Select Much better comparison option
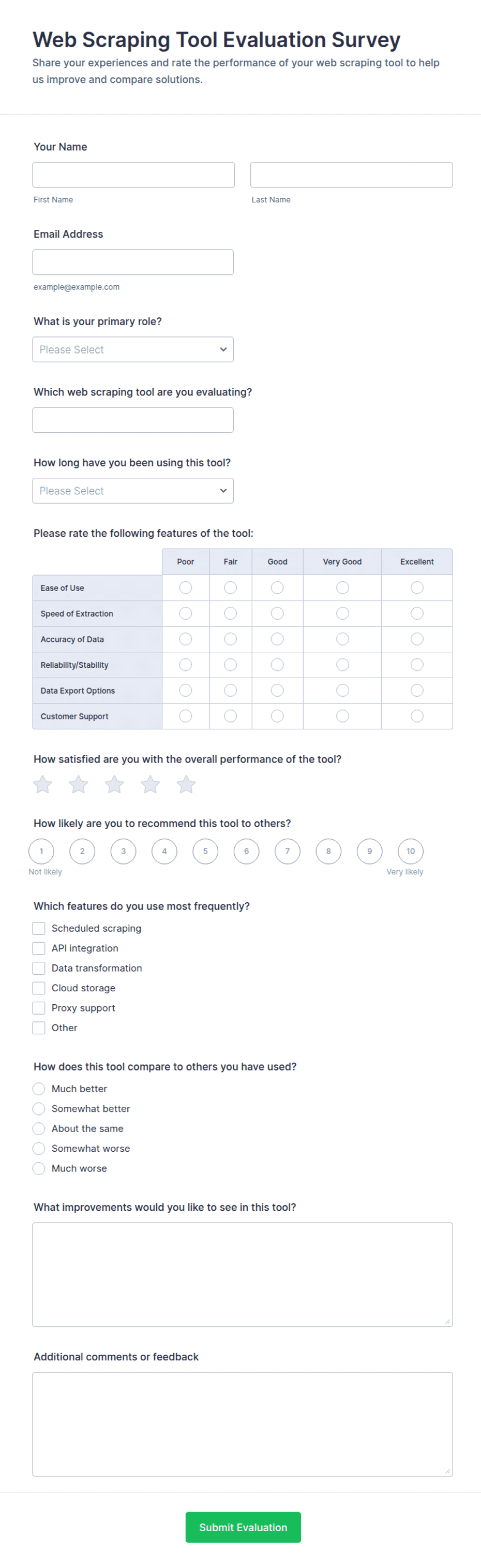 click(39, 1089)
